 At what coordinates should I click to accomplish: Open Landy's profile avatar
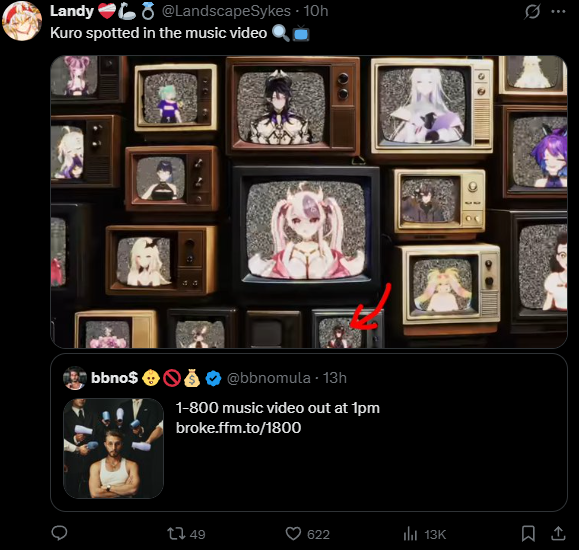[x=22, y=21]
